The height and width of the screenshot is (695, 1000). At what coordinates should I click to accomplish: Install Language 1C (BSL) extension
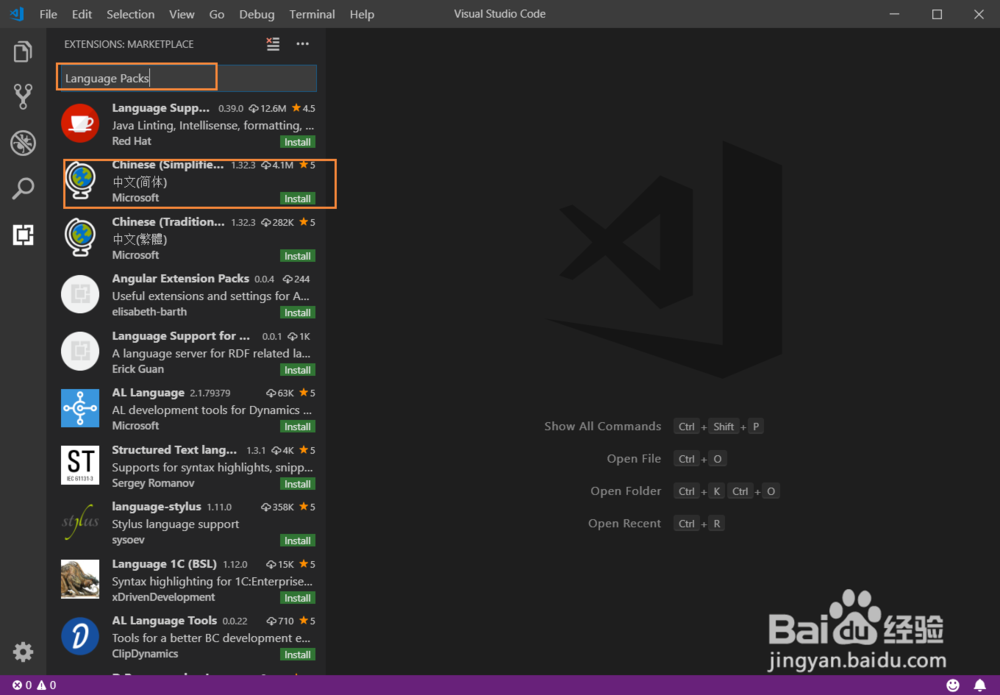[x=297, y=598]
